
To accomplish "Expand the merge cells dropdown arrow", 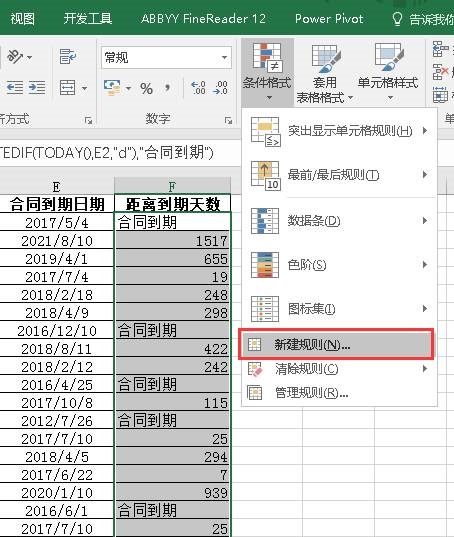I will (85, 88).
